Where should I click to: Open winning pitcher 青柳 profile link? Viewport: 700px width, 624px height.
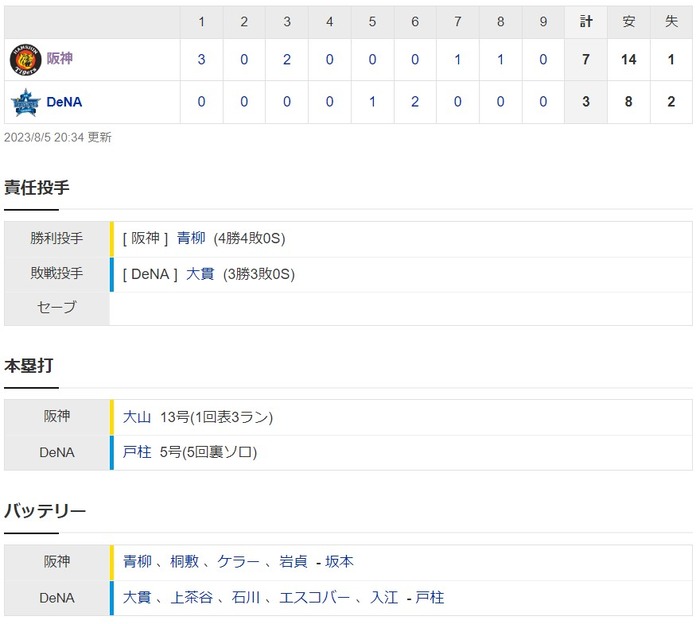click(191, 238)
